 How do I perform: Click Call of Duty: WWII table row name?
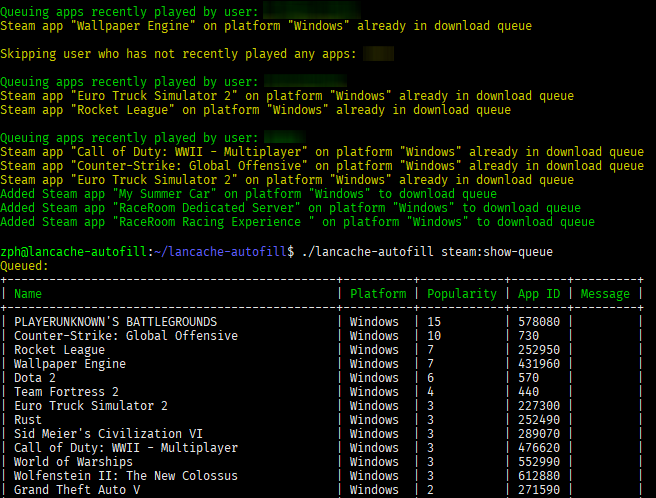126,448
